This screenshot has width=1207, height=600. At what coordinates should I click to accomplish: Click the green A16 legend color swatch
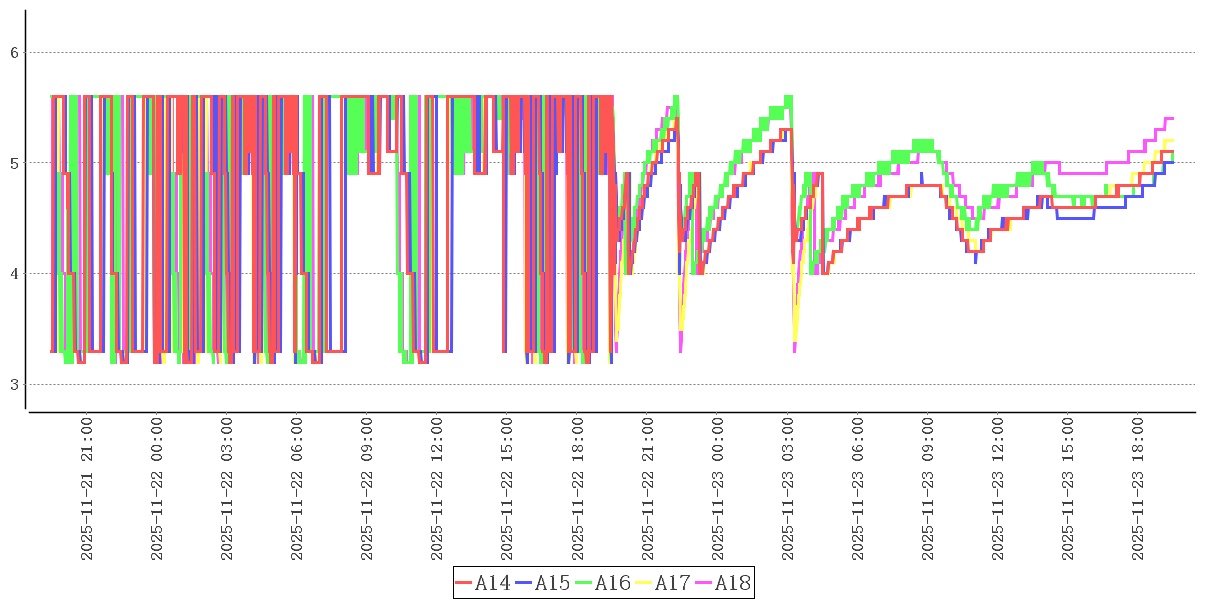(584, 583)
